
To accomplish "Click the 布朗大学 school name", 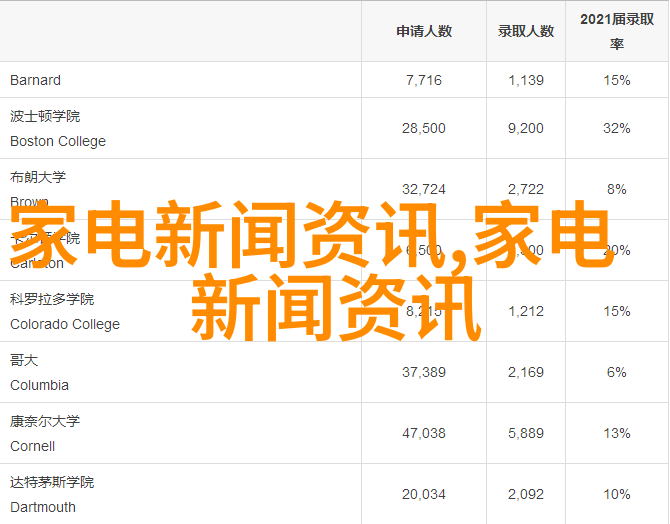I will coord(38,177).
